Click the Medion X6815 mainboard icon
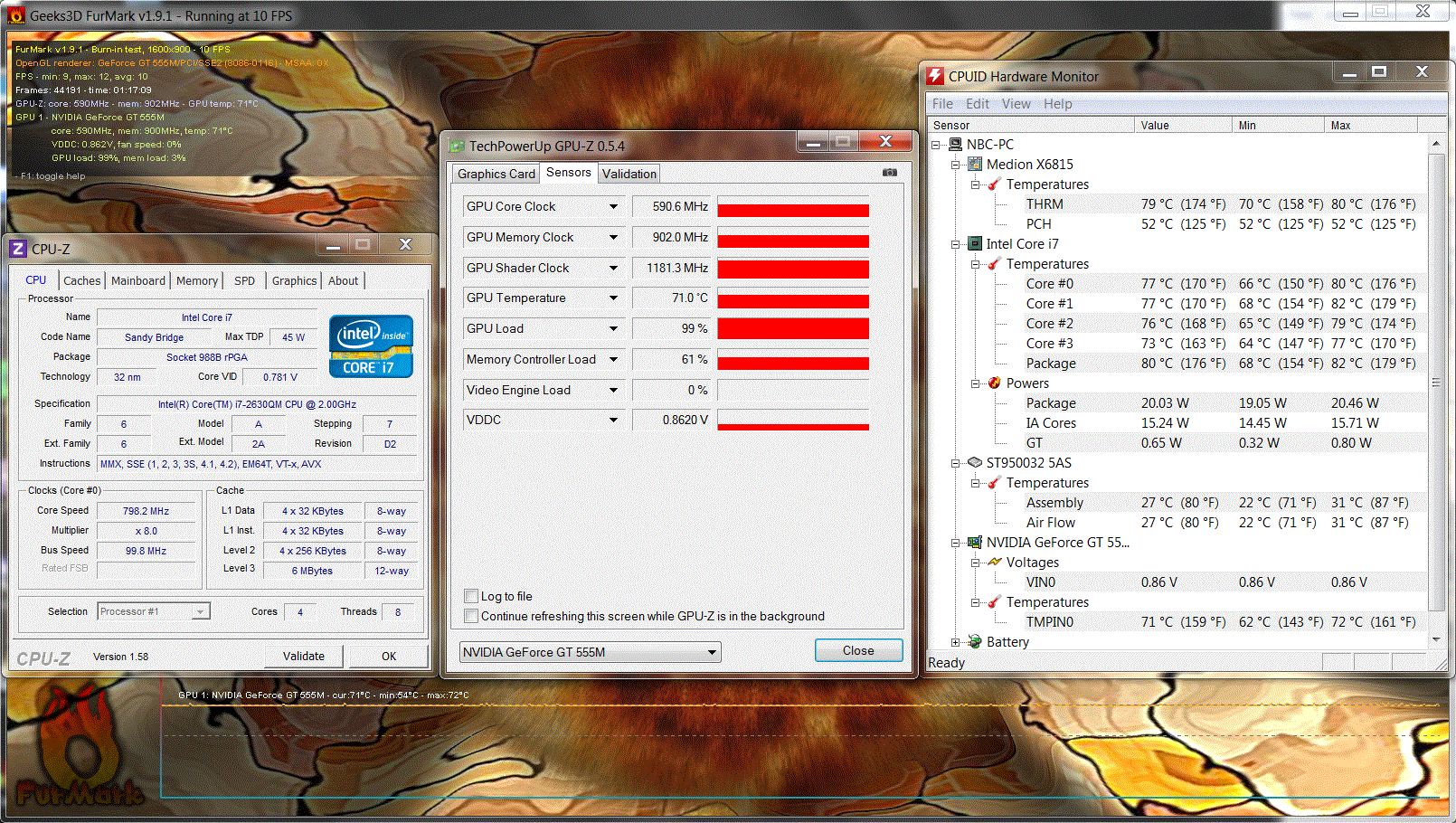This screenshot has height=823, width=1456. [975, 164]
